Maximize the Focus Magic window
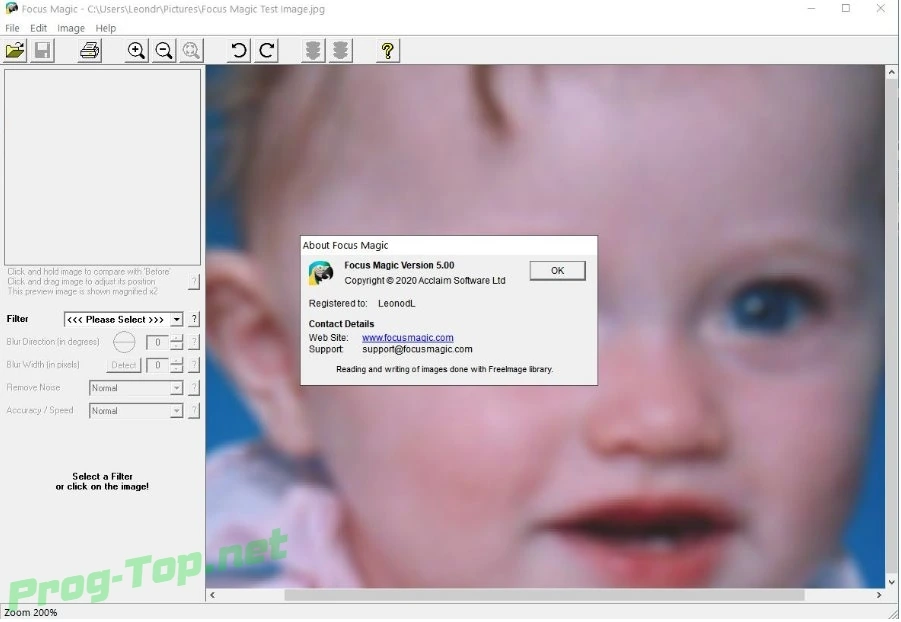 pyautogui.click(x=846, y=9)
